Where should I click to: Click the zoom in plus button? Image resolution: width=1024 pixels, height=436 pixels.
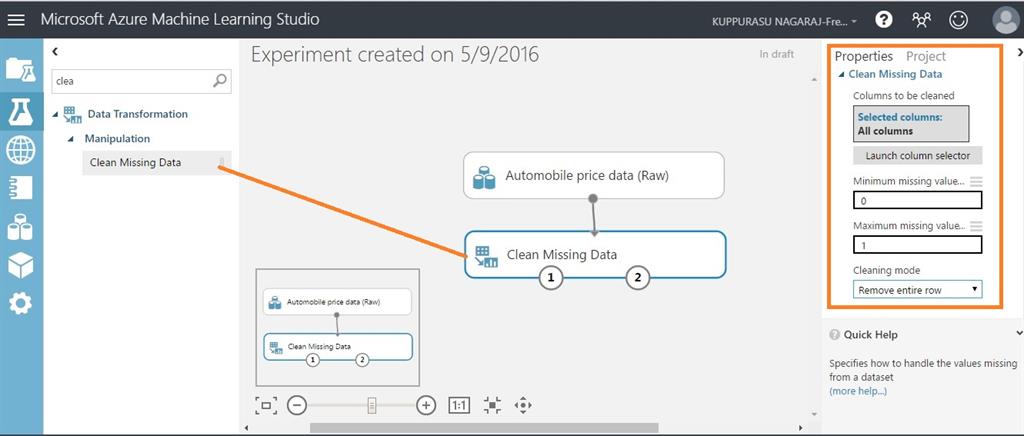tap(426, 405)
